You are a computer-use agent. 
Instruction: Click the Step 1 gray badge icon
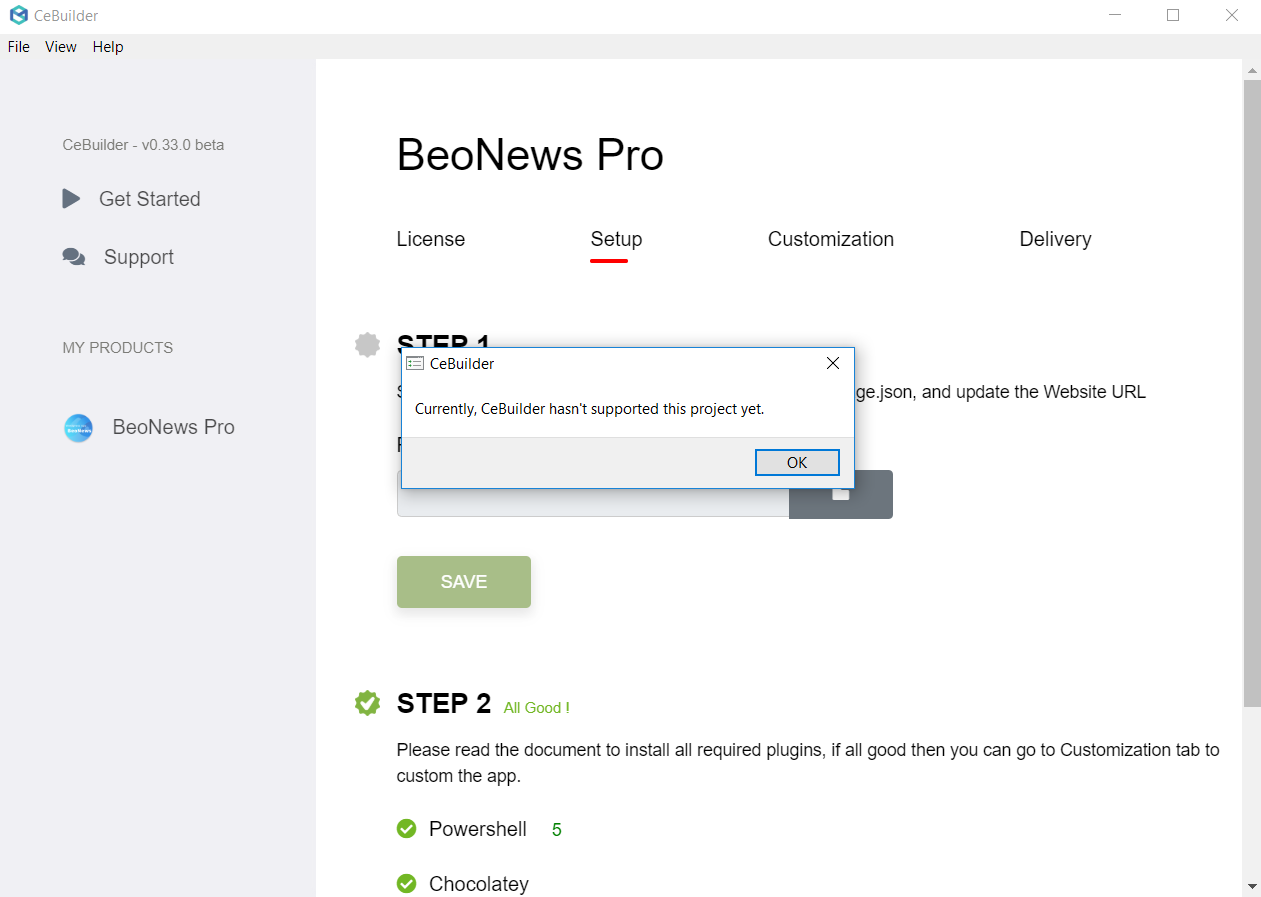click(368, 345)
